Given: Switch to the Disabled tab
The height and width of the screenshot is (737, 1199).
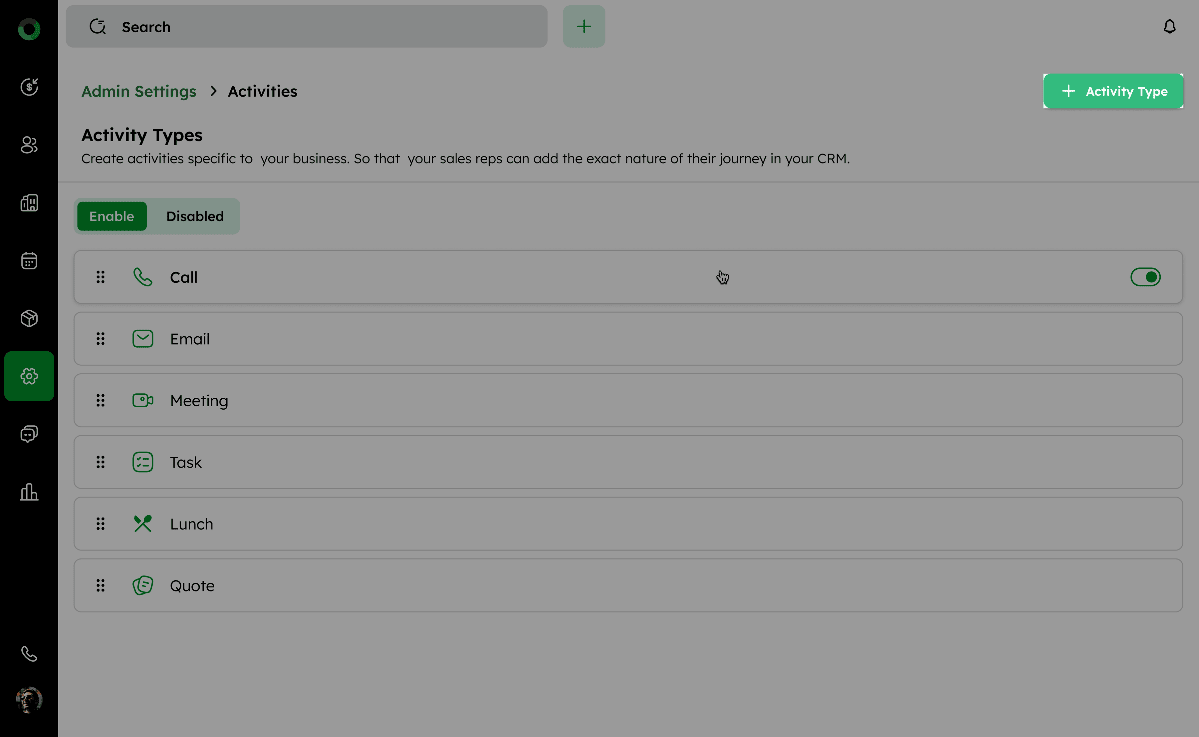Looking at the screenshot, I should pos(195,216).
